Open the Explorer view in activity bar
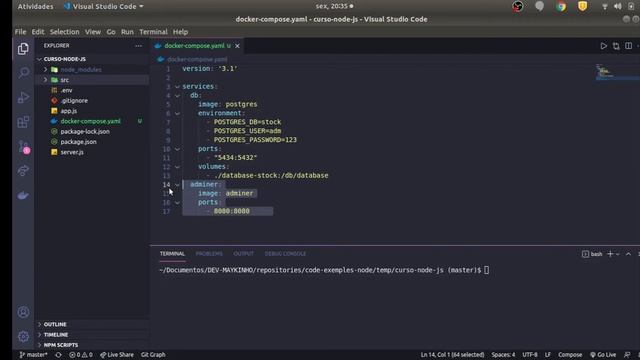The height and width of the screenshot is (360, 640). click(x=23, y=49)
